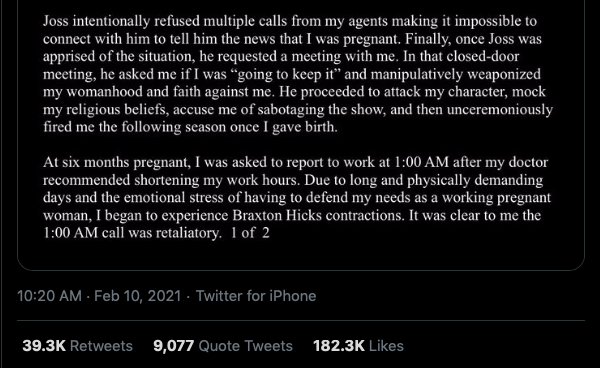600x368 pixels.
Task: Select the 182.3K likes count number
Action: click(x=339, y=346)
